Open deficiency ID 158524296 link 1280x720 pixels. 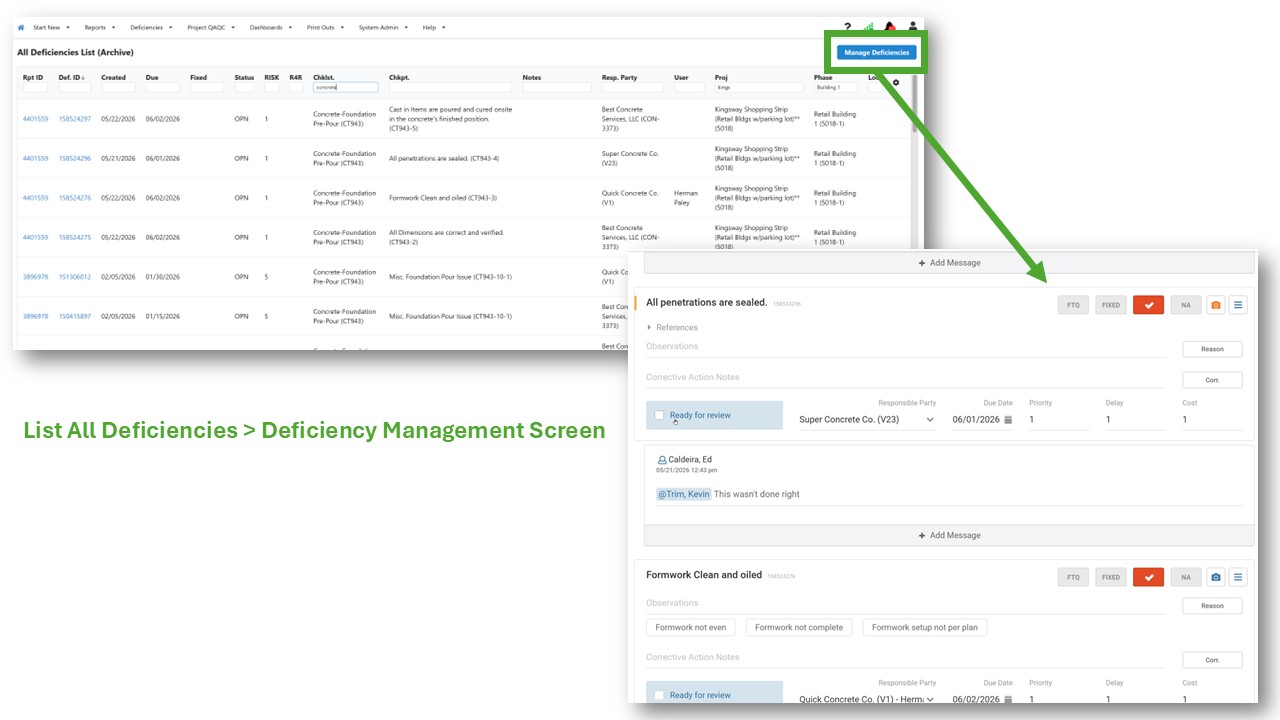(75, 158)
